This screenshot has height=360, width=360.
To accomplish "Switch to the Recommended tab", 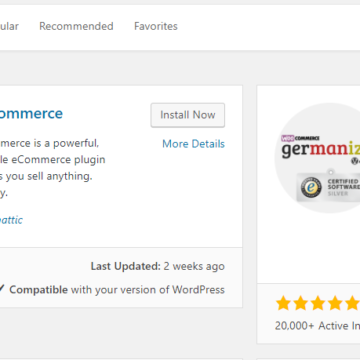I will (x=76, y=26).
